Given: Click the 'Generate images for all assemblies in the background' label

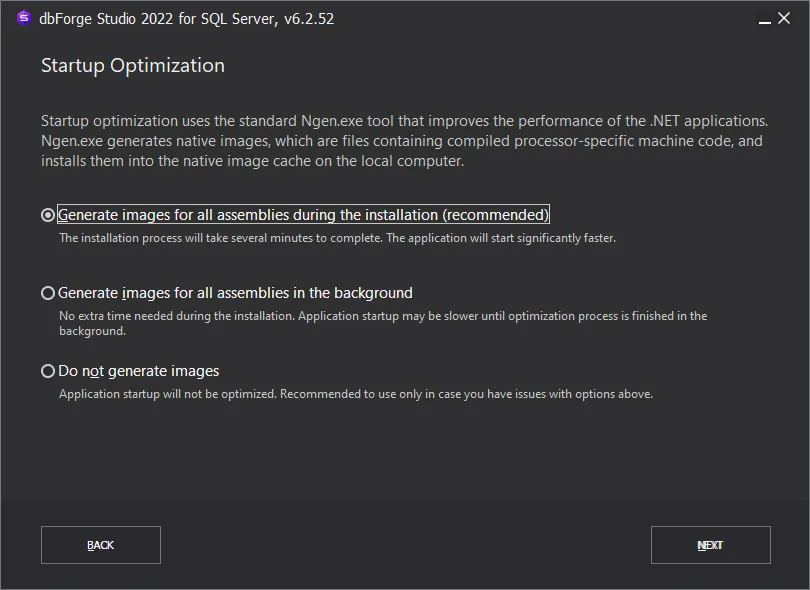Looking at the screenshot, I should coord(235,293).
